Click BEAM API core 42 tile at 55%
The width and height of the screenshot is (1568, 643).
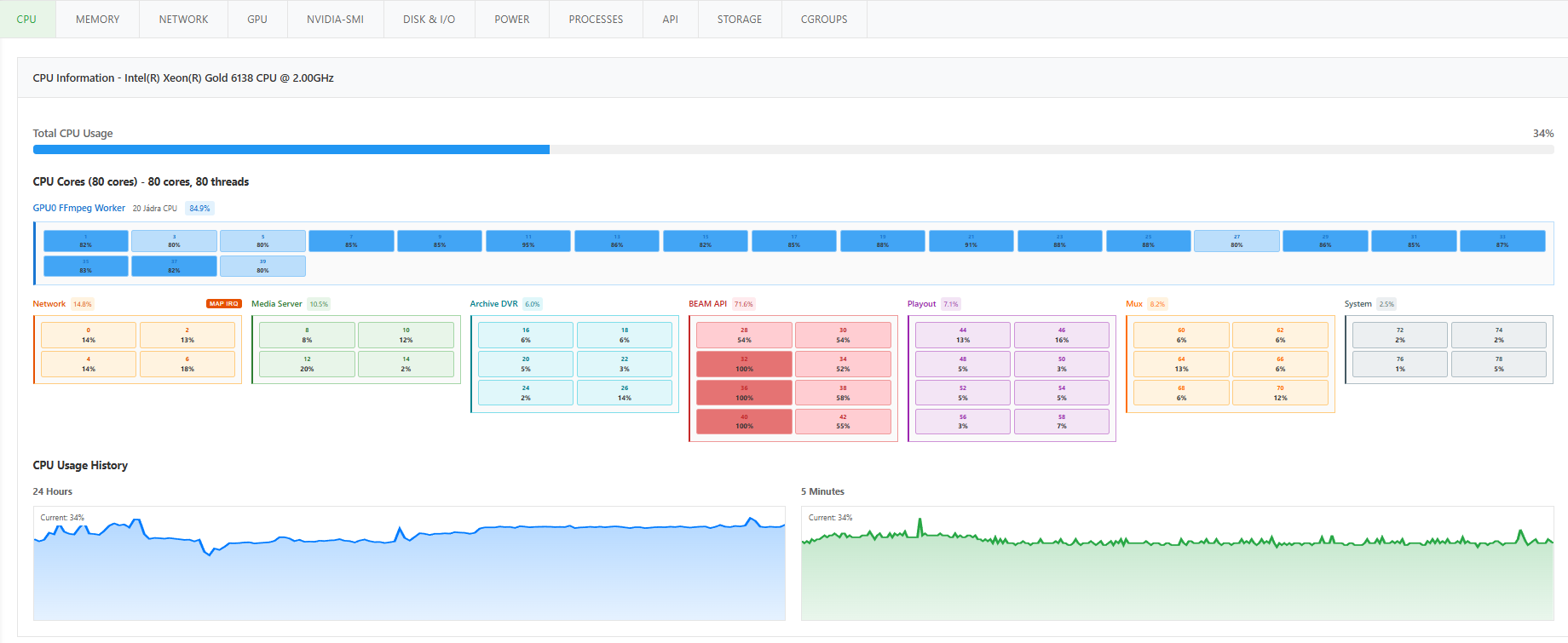coord(843,422)
